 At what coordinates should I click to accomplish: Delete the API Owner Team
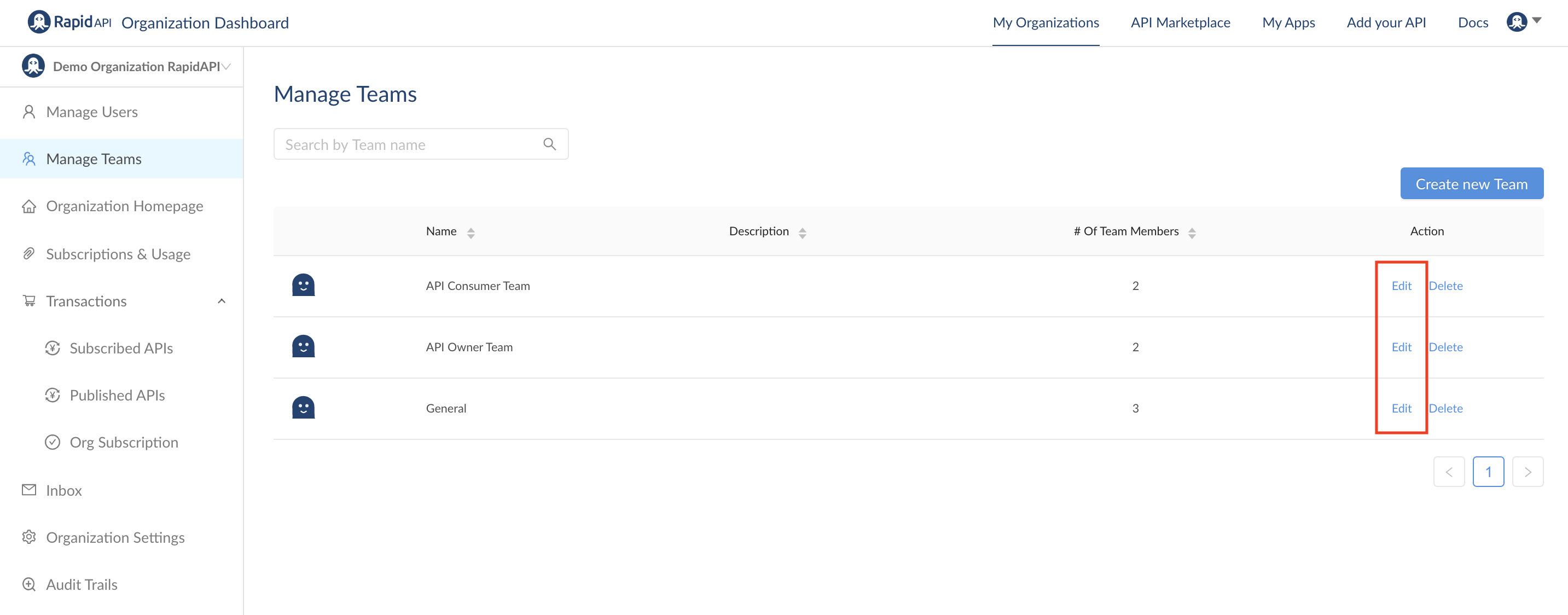point(1445,346)
